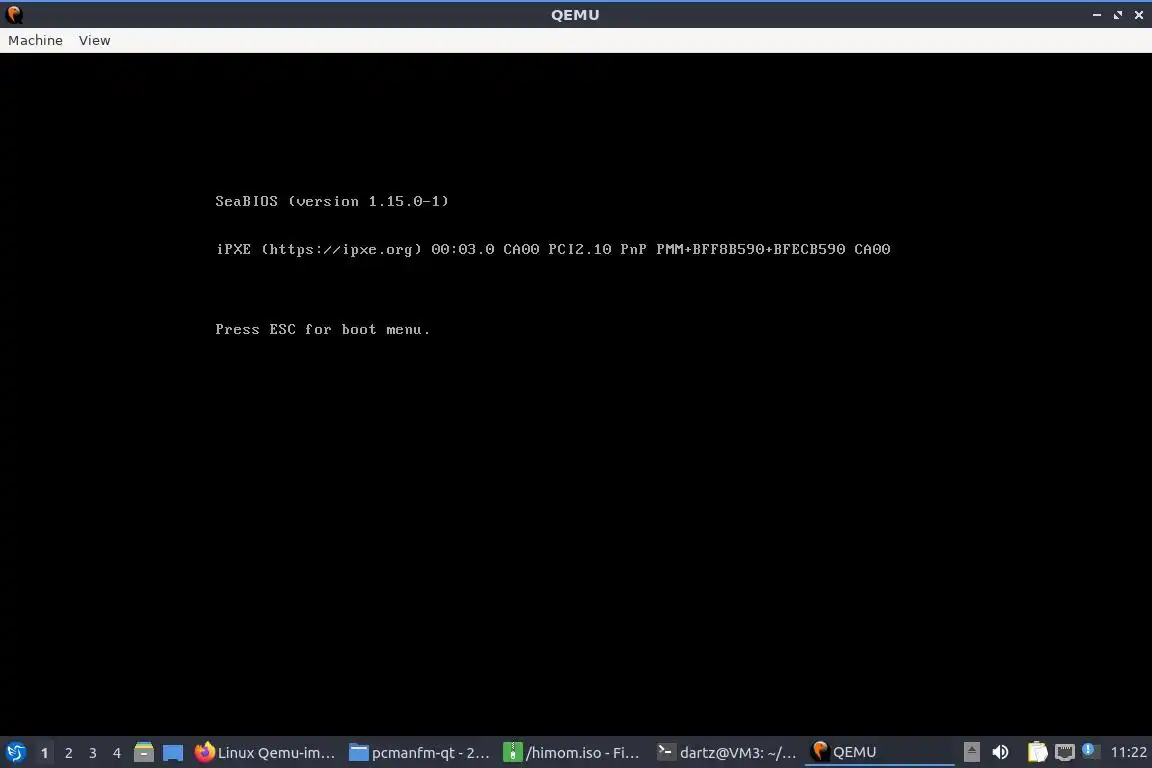This screenshot has width=1152, height=768.
Task: Launch the file manager from the panel
Action: tap(144, 752)
